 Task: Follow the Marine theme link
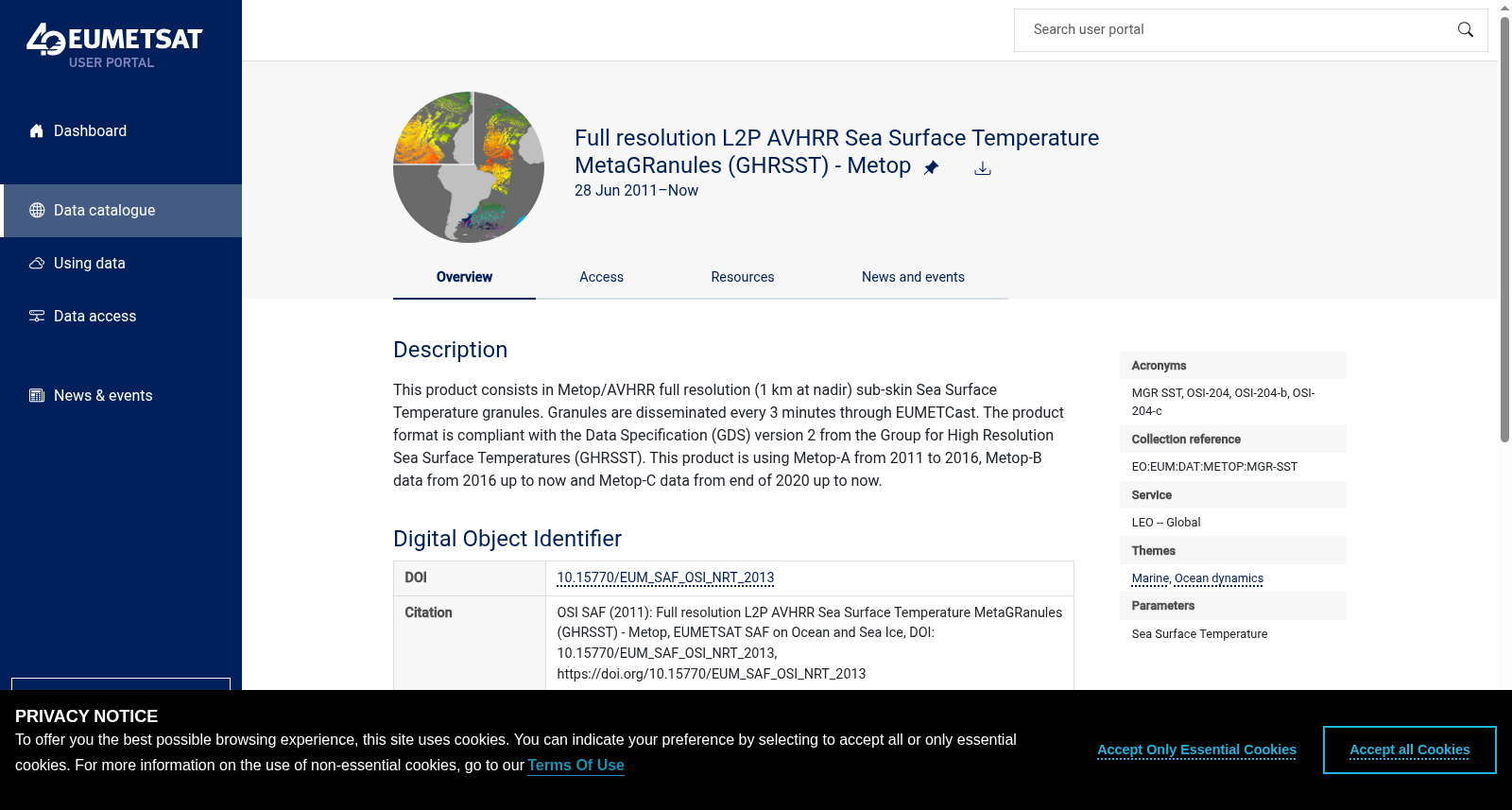(x=1150, y=578)
